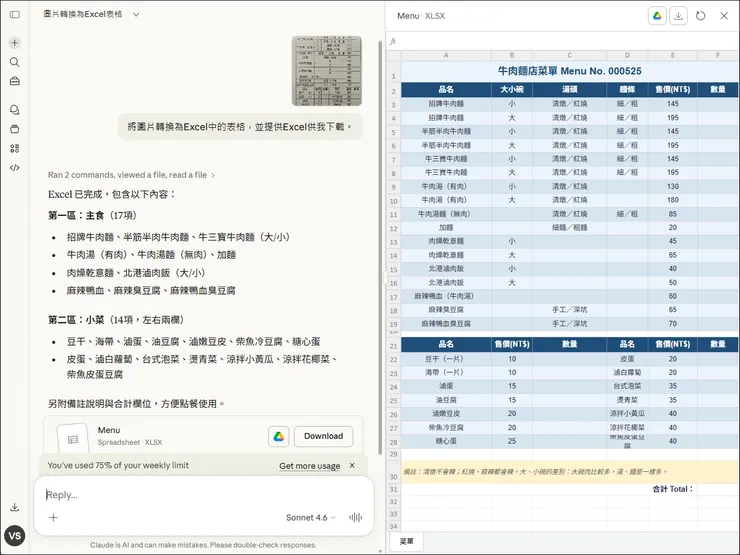740x555 pixels.
Task: Select column D header
Action: click(627, 55)
